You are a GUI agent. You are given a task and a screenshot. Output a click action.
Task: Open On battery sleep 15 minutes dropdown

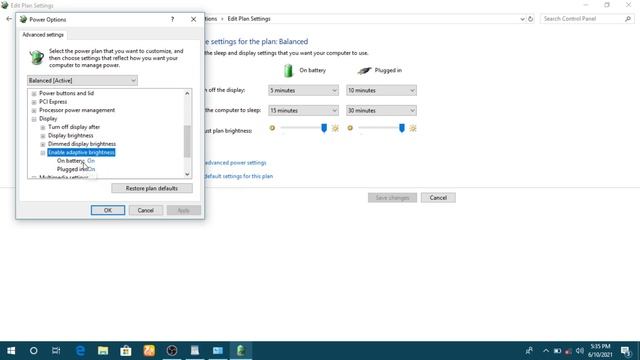tap(303, 110)
